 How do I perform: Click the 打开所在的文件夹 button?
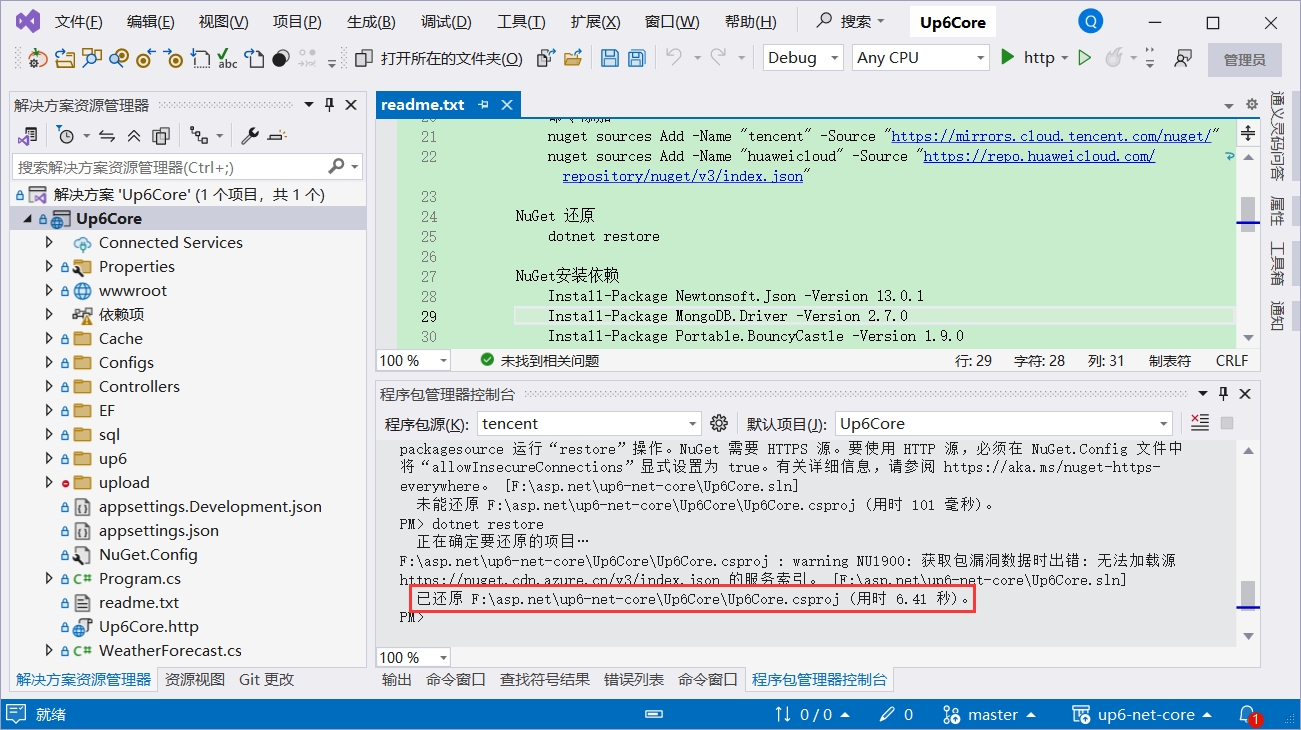tap(440, 58)
